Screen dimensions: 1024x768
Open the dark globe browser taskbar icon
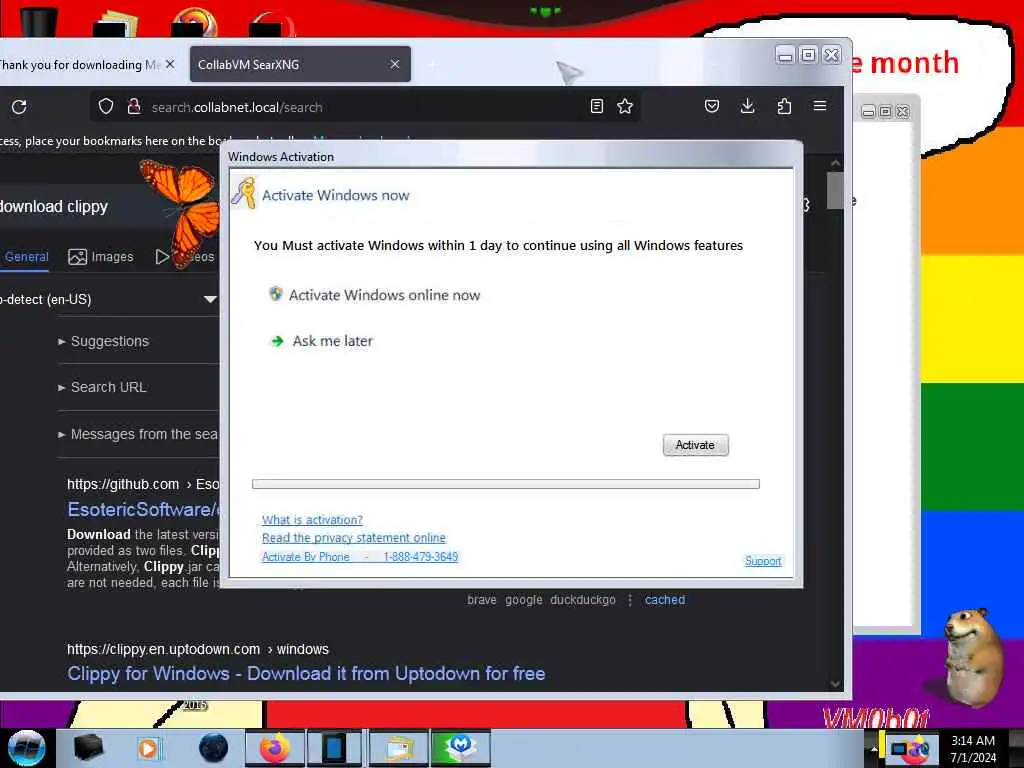[213, 748]
